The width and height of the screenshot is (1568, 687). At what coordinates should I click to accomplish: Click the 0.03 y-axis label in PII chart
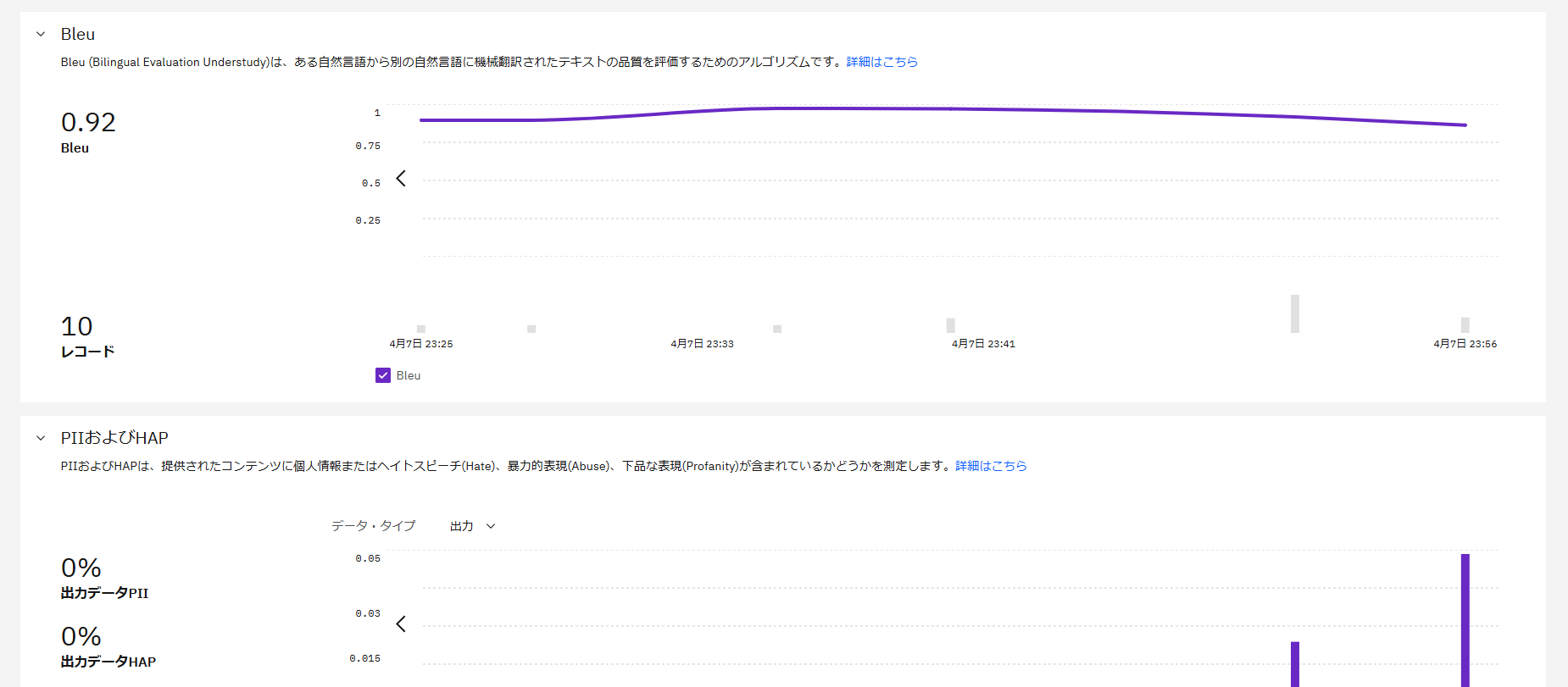[x=368, y=613]
